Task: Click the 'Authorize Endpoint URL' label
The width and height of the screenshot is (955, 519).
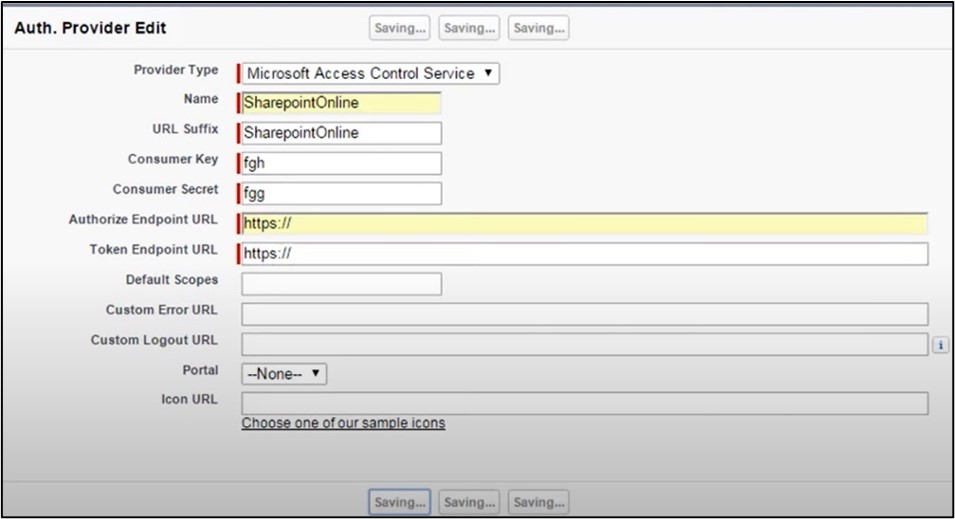Action: click(143, 219)
